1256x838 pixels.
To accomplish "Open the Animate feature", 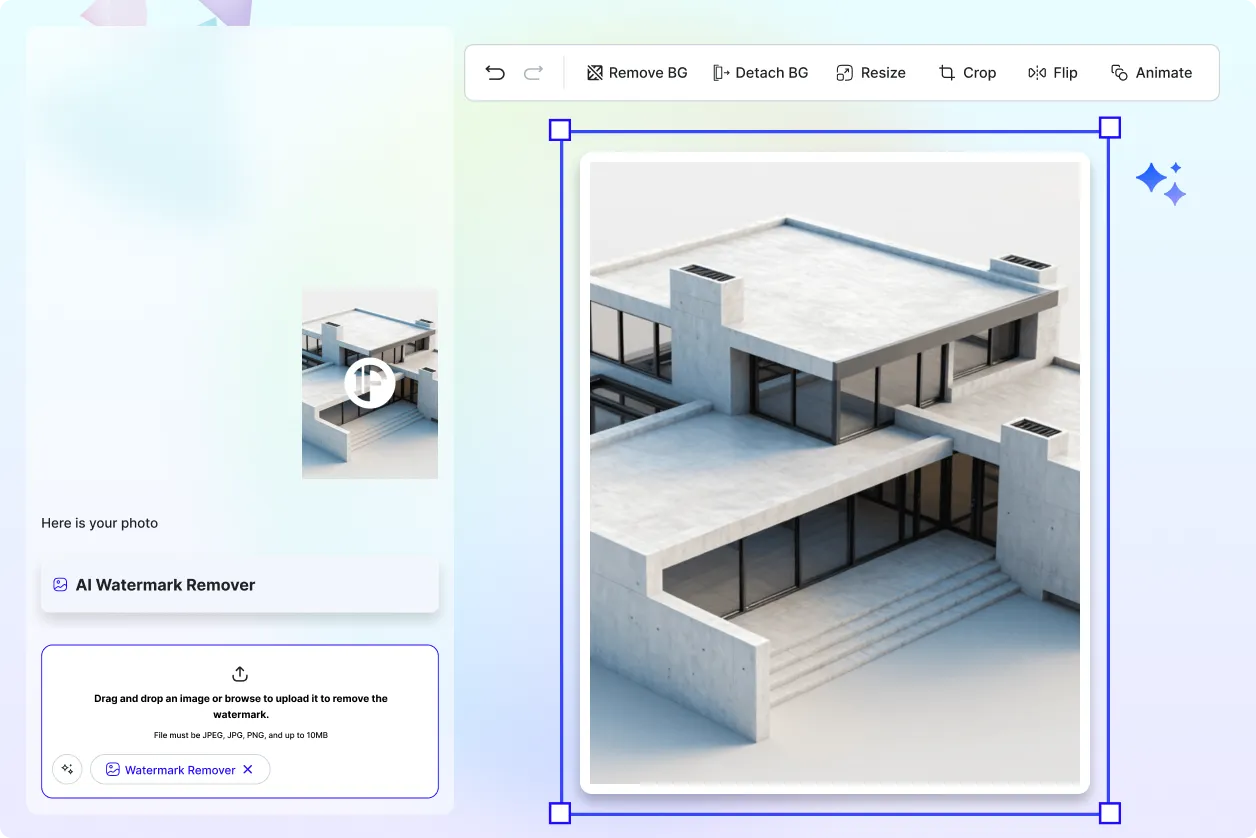I will pos(1152,72).
